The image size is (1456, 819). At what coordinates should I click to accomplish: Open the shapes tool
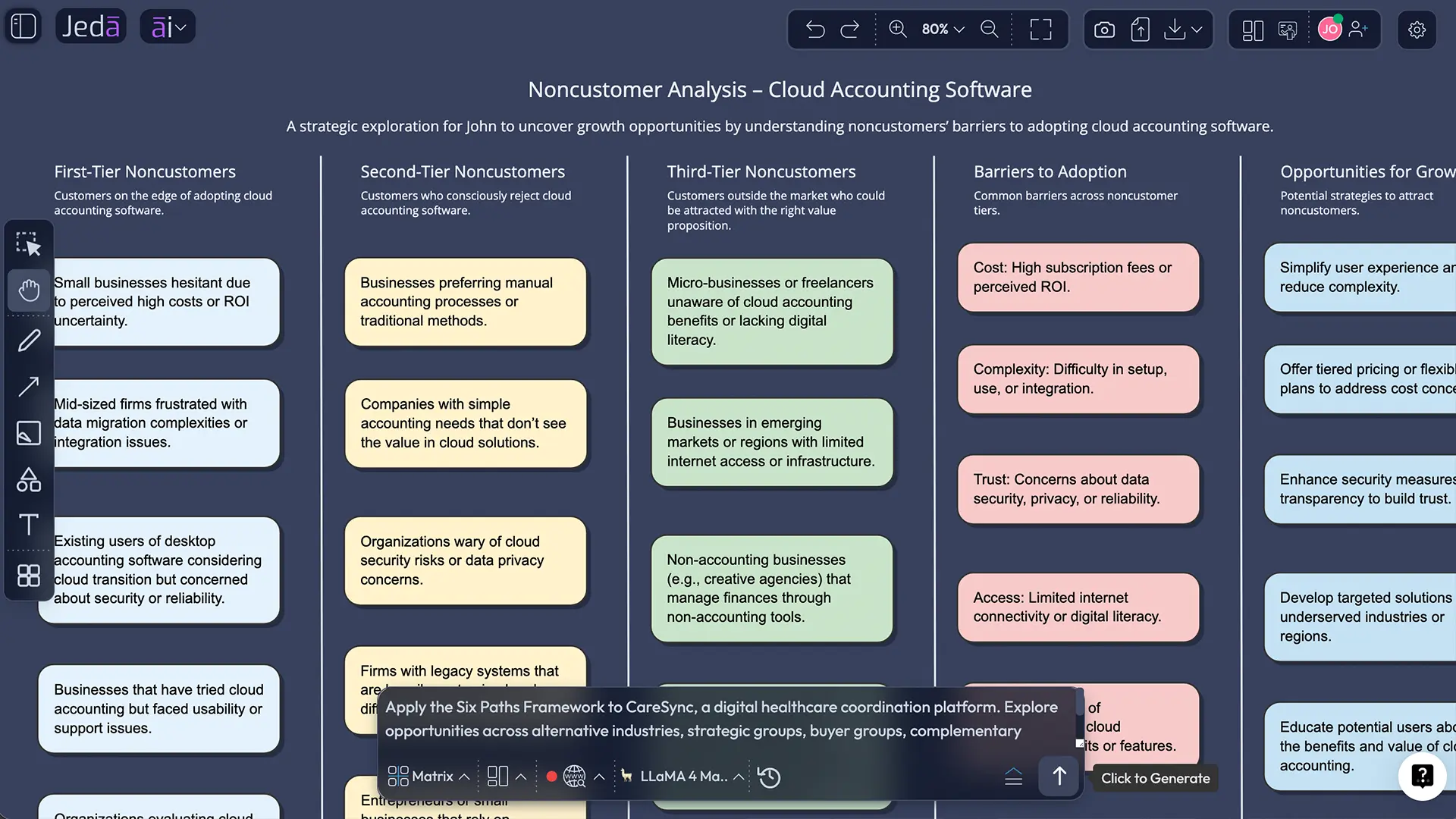pyautogui.click(x=29, y=479)
